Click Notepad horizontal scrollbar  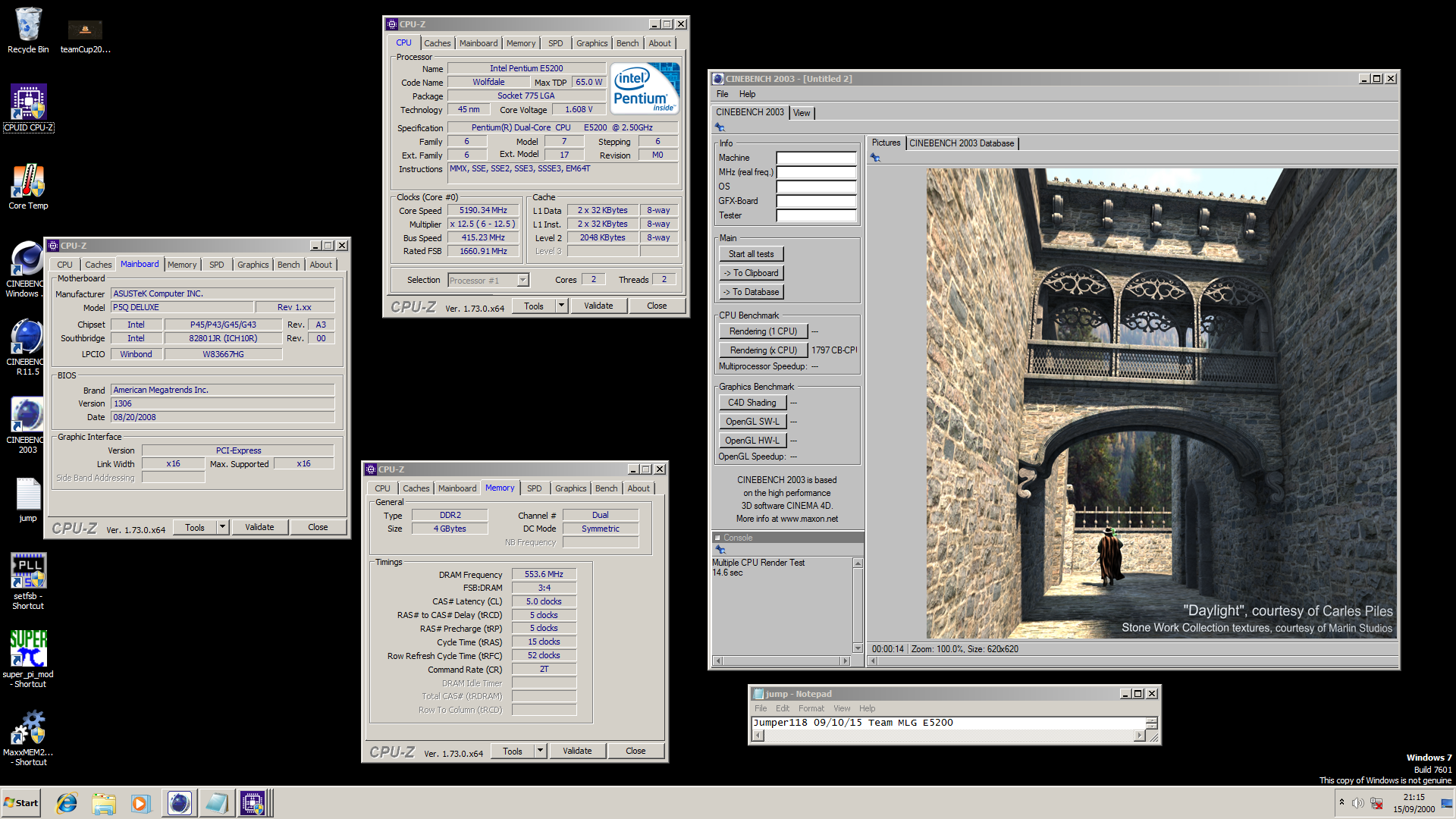click(x=948, y=736)
